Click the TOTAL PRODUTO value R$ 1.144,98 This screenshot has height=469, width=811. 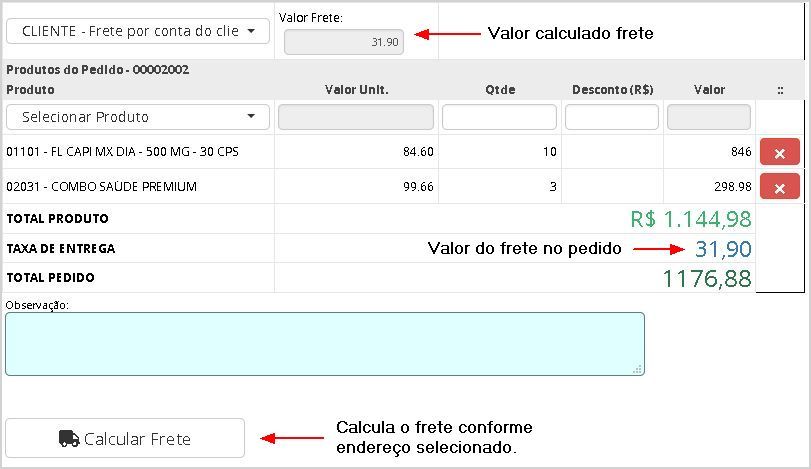(691, 218)
